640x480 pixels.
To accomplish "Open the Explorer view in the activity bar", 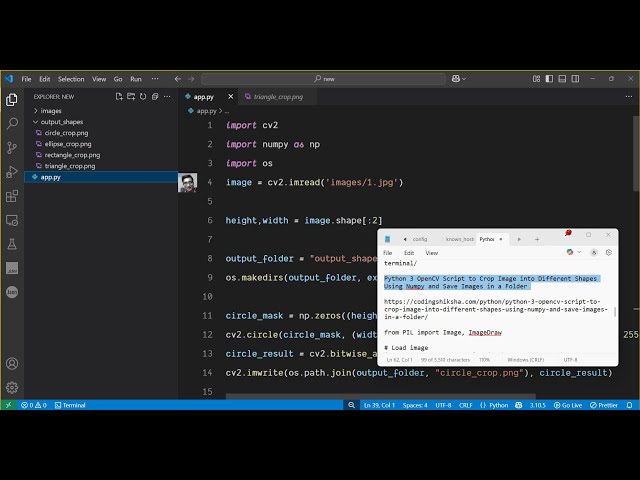I will pos(12,100).
